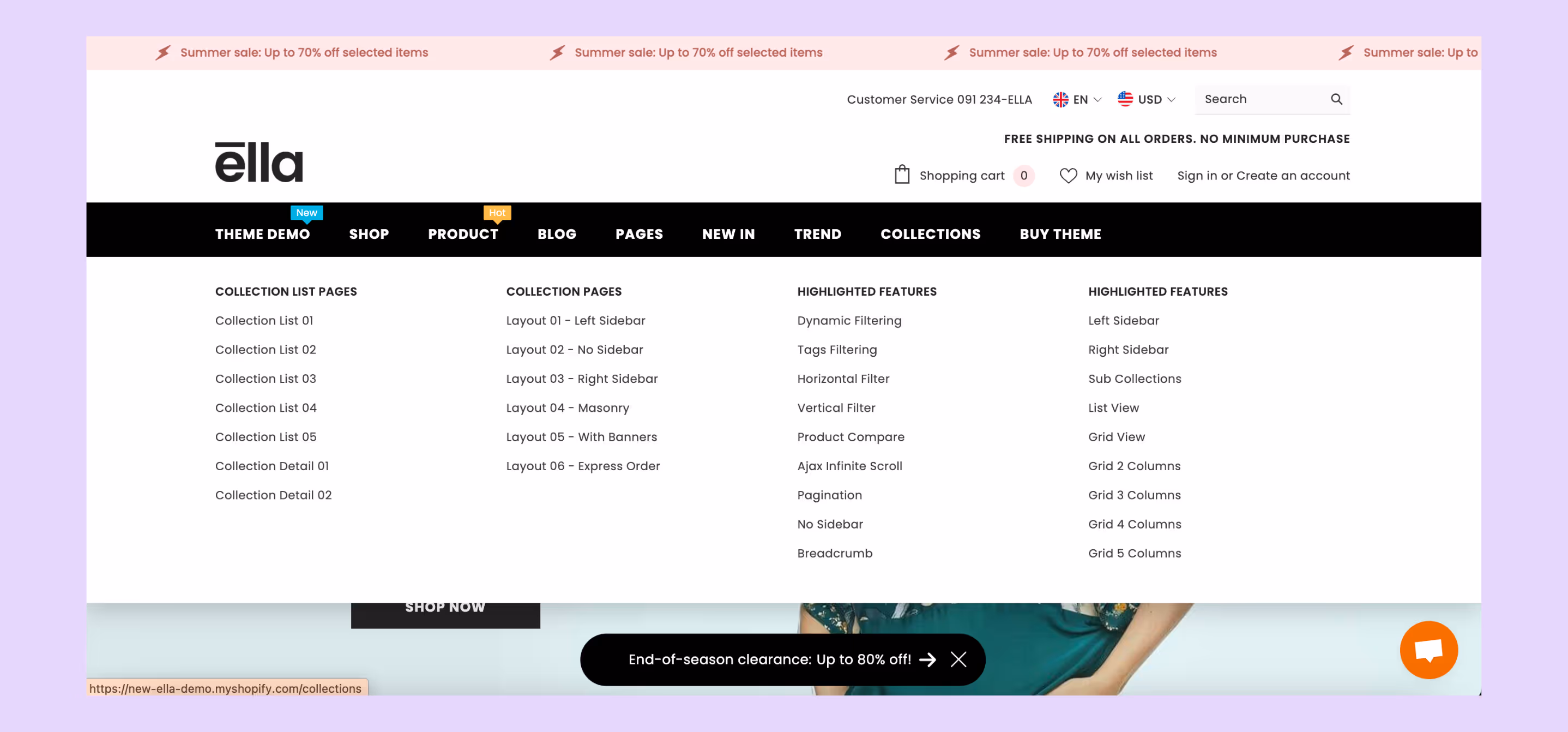Click the shopping cart count badge
Viewport: 1568px width, 732px height.
(1023, 176)
